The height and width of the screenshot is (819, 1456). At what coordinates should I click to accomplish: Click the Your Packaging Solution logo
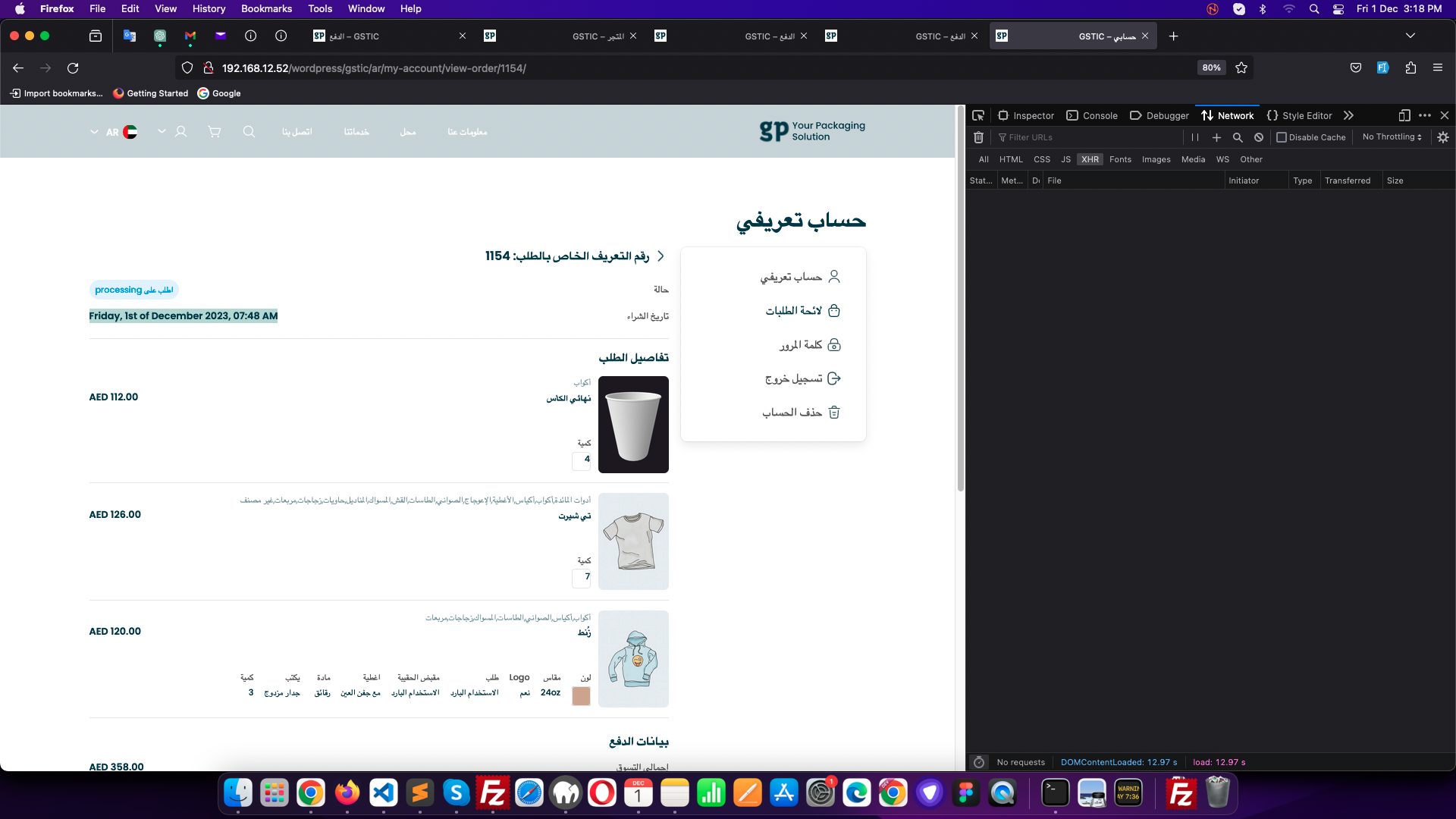pos(811,131)
